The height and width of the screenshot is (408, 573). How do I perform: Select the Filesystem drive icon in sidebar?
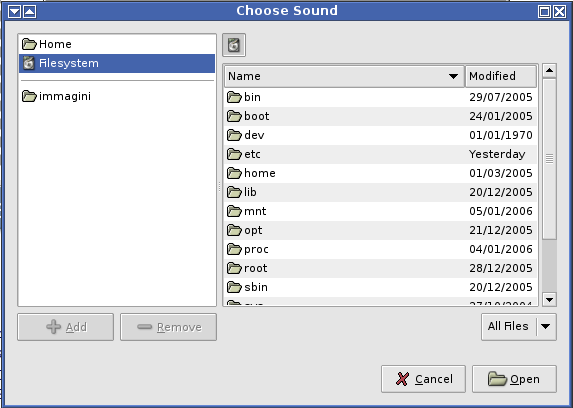[x=29, y=63]
